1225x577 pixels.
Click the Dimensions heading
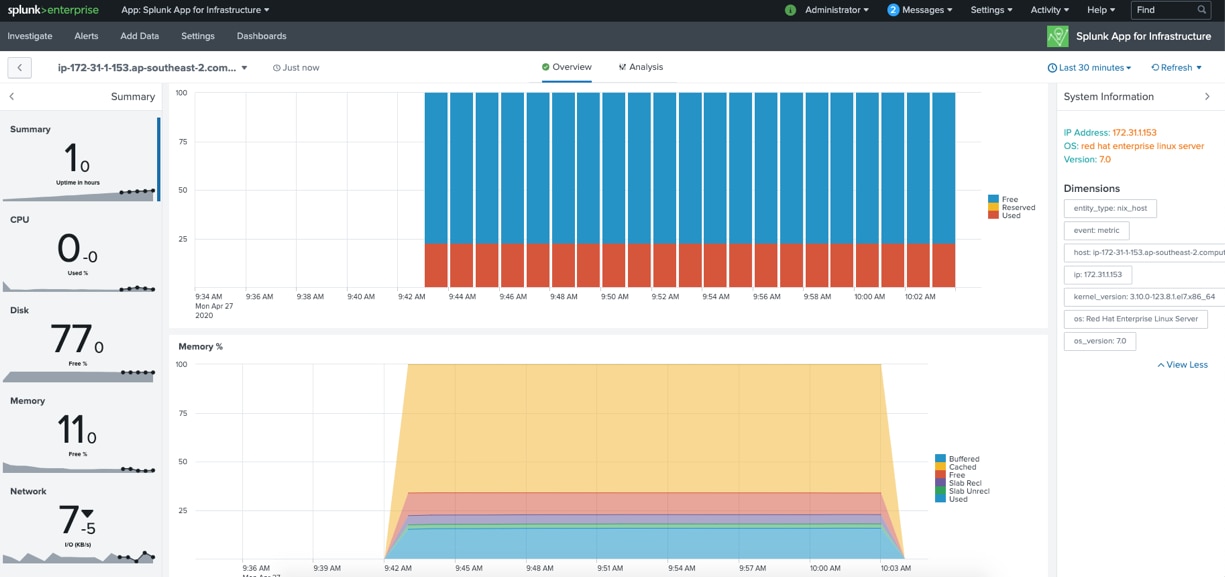(1092, 188)
